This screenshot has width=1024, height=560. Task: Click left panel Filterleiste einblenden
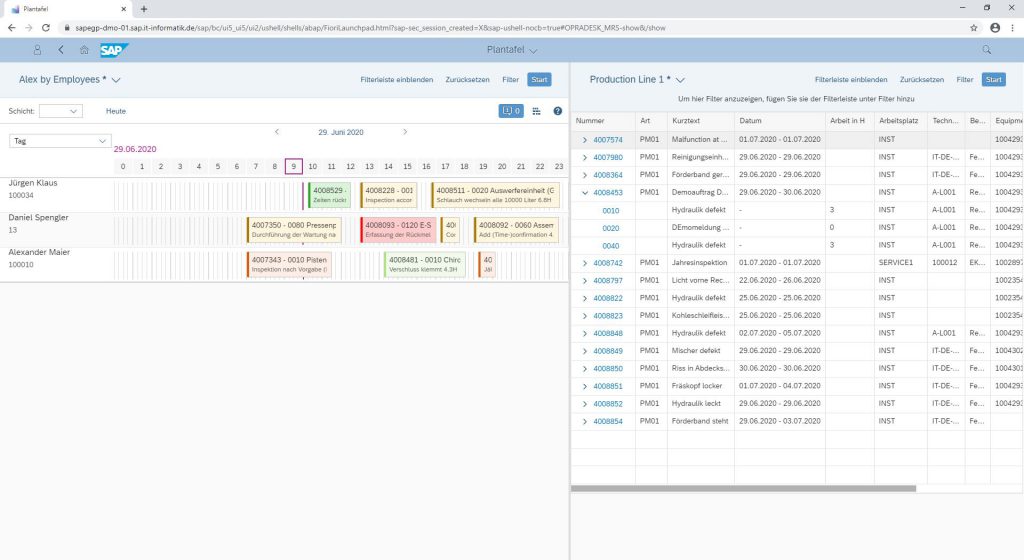coord(396,80)
